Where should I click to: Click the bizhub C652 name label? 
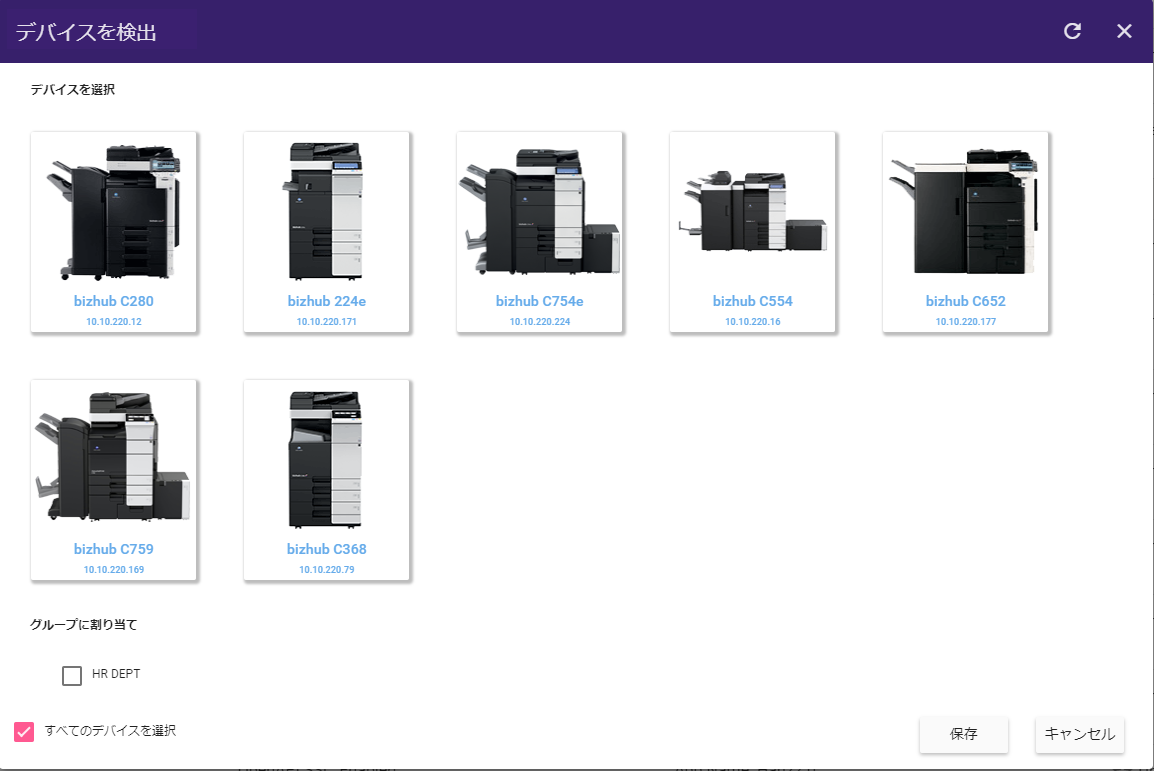[966, 301]
